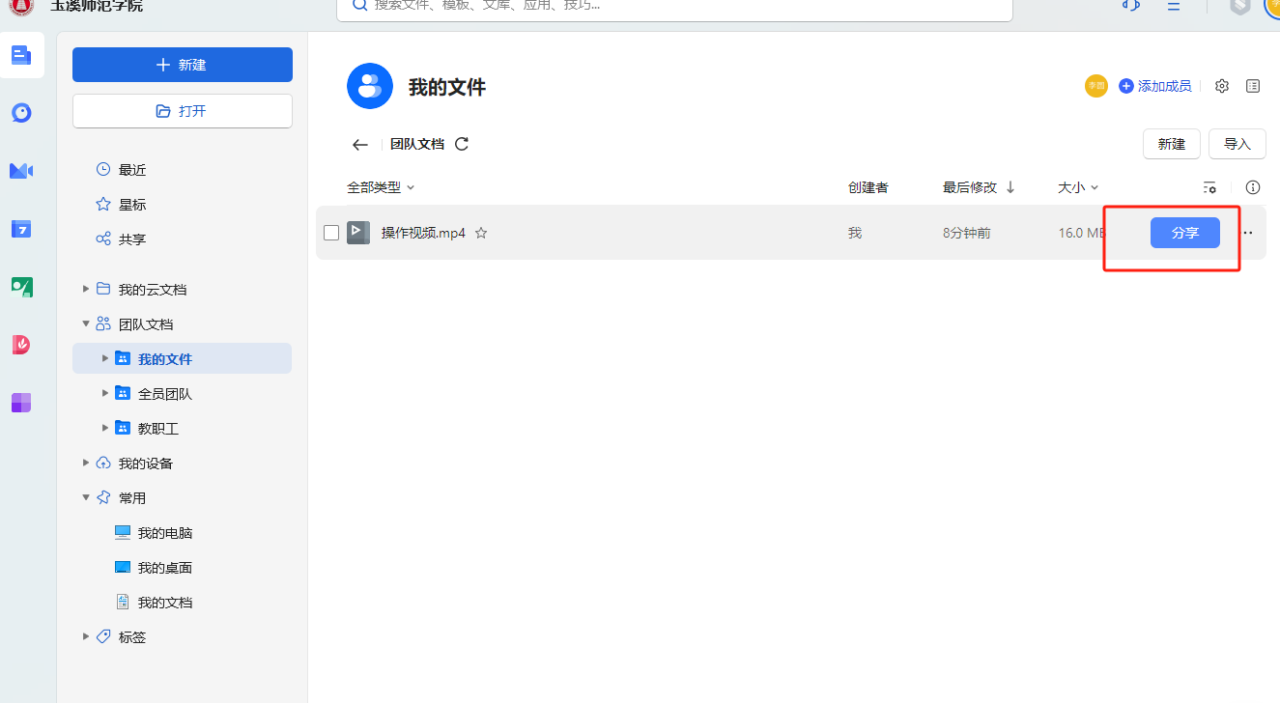Click the settings gear icon beside Add Members

1221,86
